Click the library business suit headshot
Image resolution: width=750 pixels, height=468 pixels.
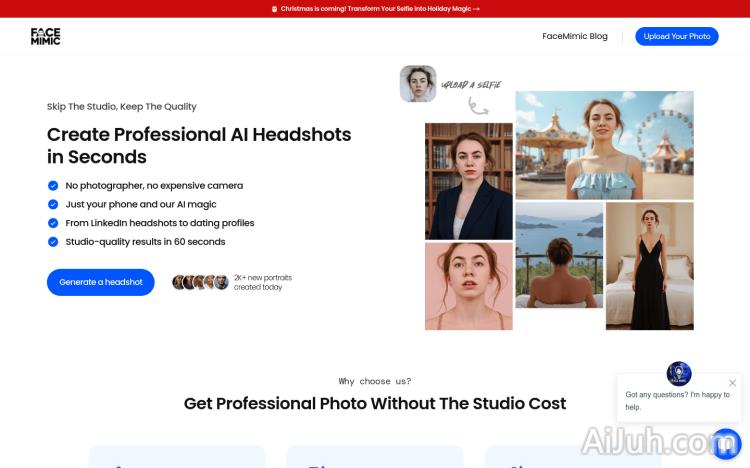(x=469, y=181)
